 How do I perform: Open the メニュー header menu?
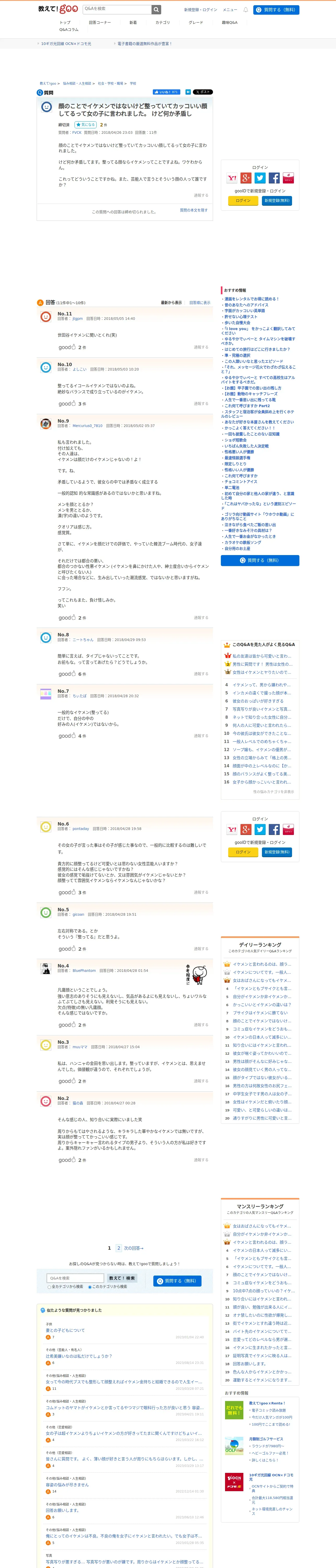click(230, 10)
